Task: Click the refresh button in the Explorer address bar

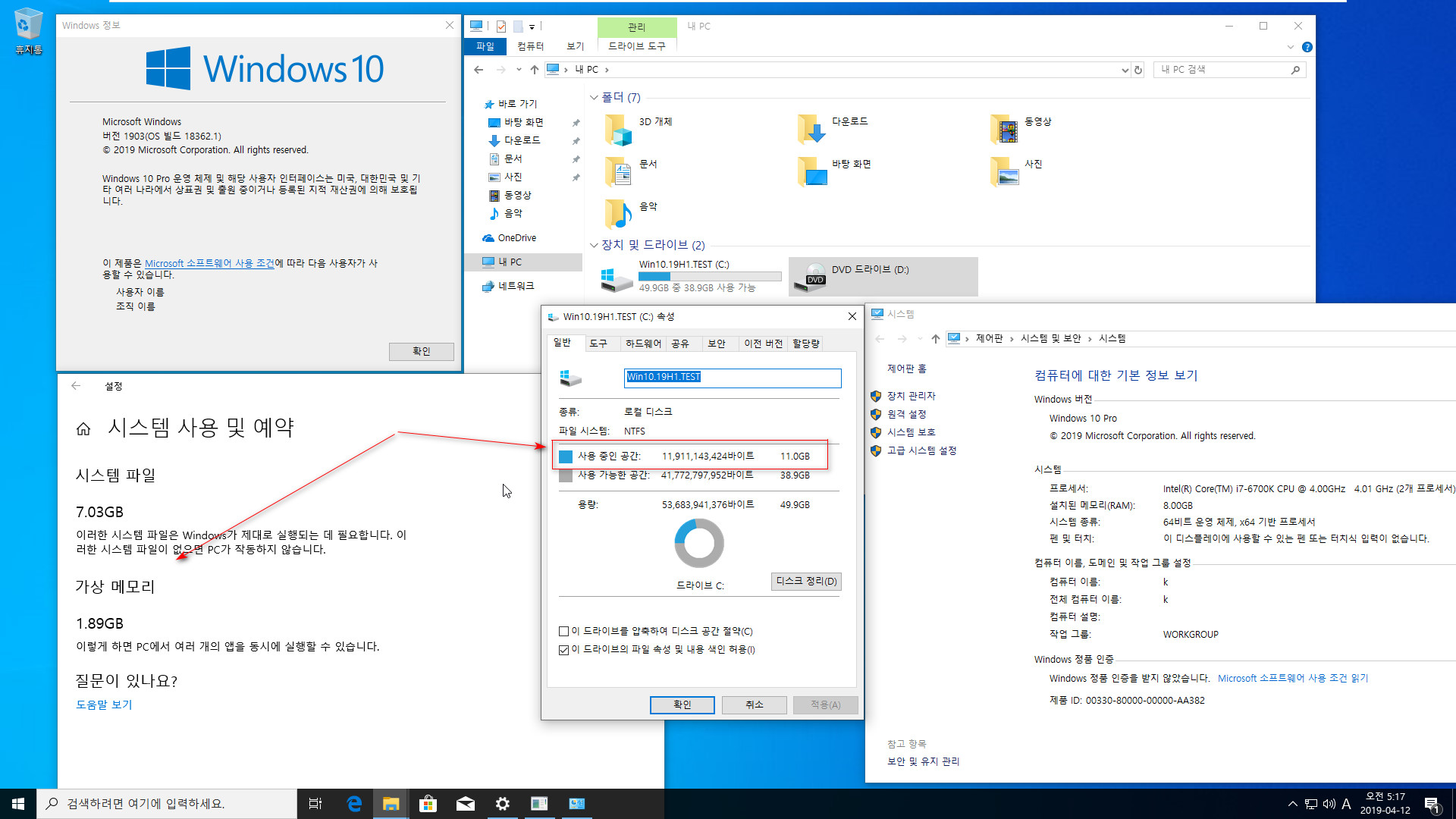Action: pyautogui.click(x=1138, y=70)
